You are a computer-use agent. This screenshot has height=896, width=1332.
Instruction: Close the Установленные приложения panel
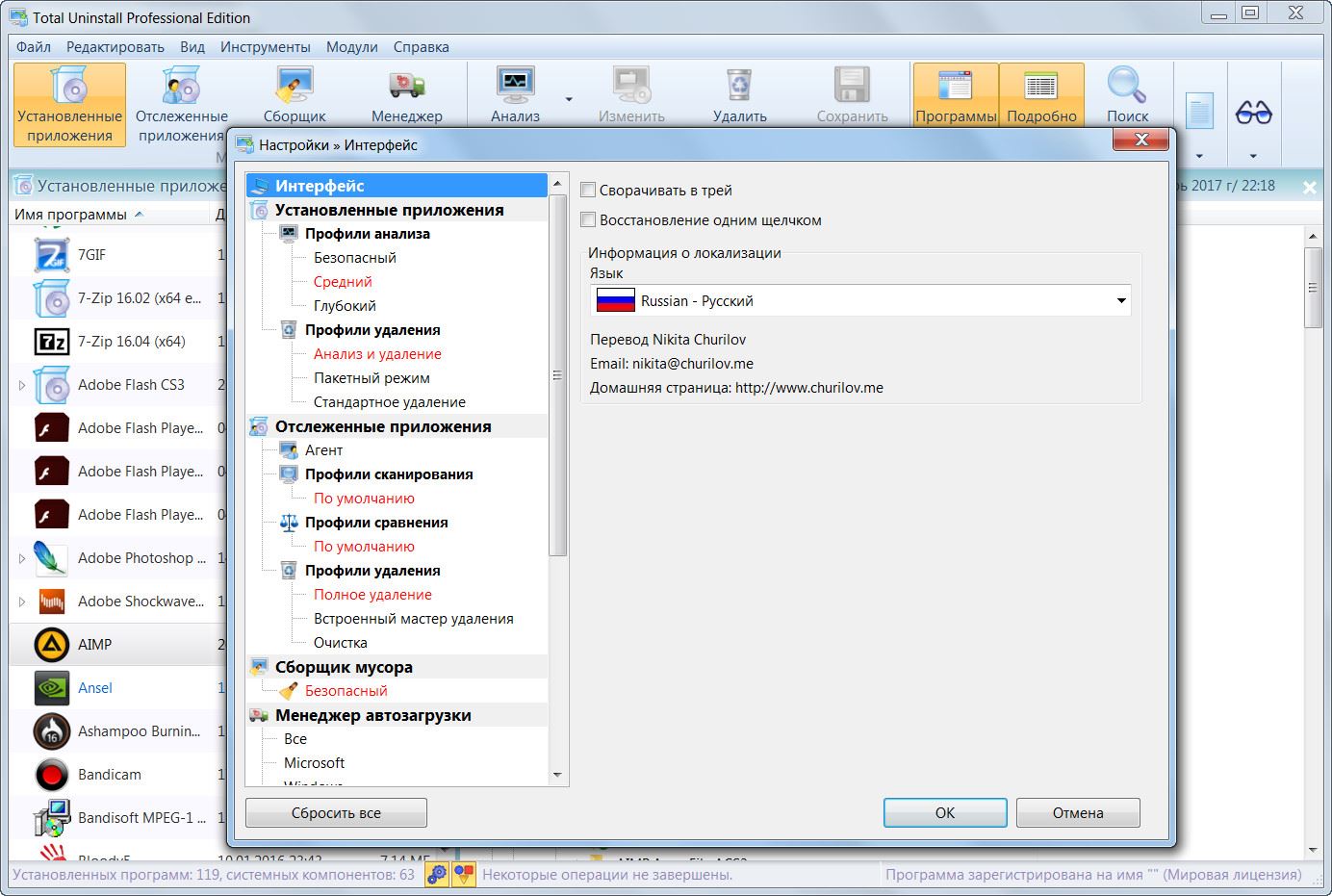coord(1309,188)
